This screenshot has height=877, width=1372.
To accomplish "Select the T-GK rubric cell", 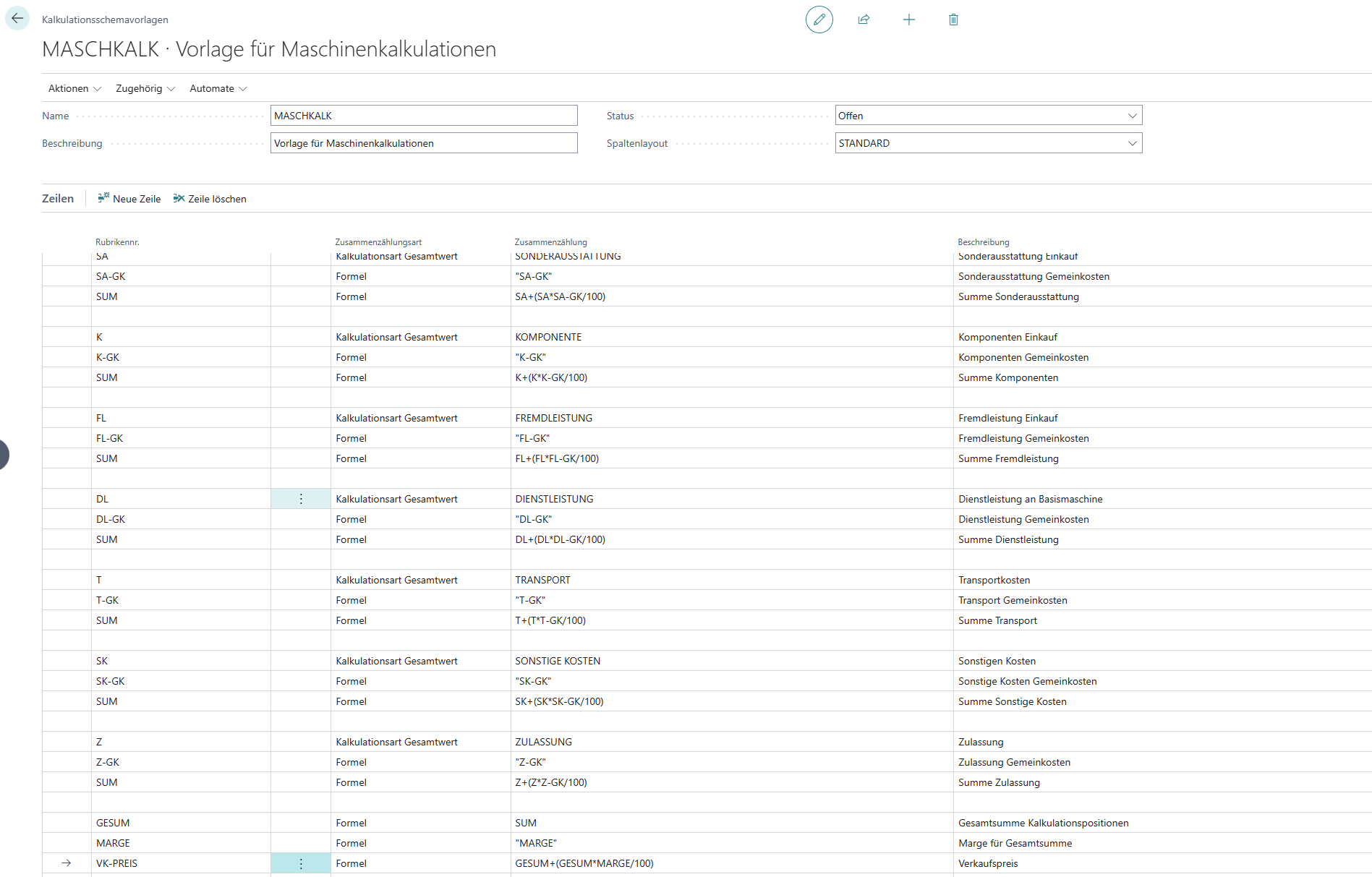I will click(x=181, y=600).
